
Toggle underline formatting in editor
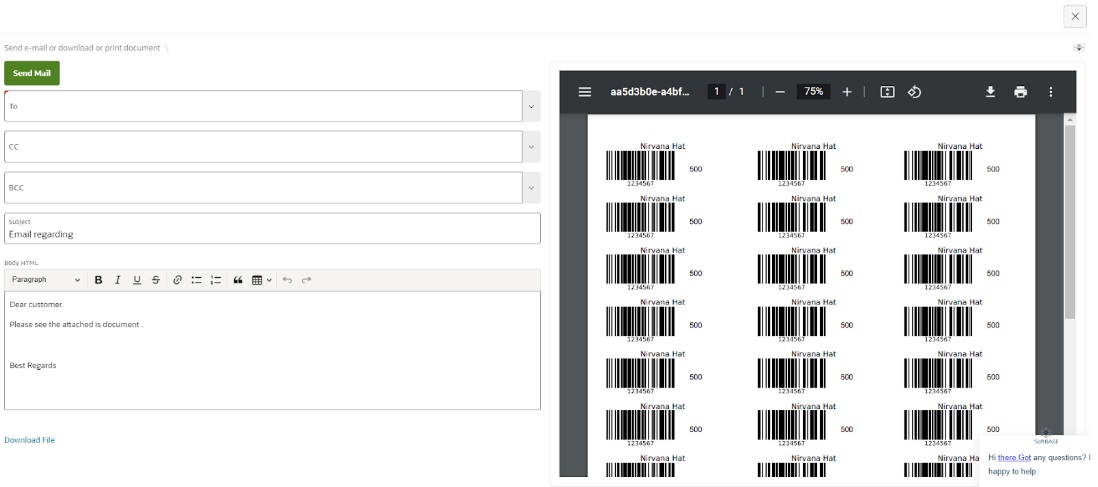[137, 280]
